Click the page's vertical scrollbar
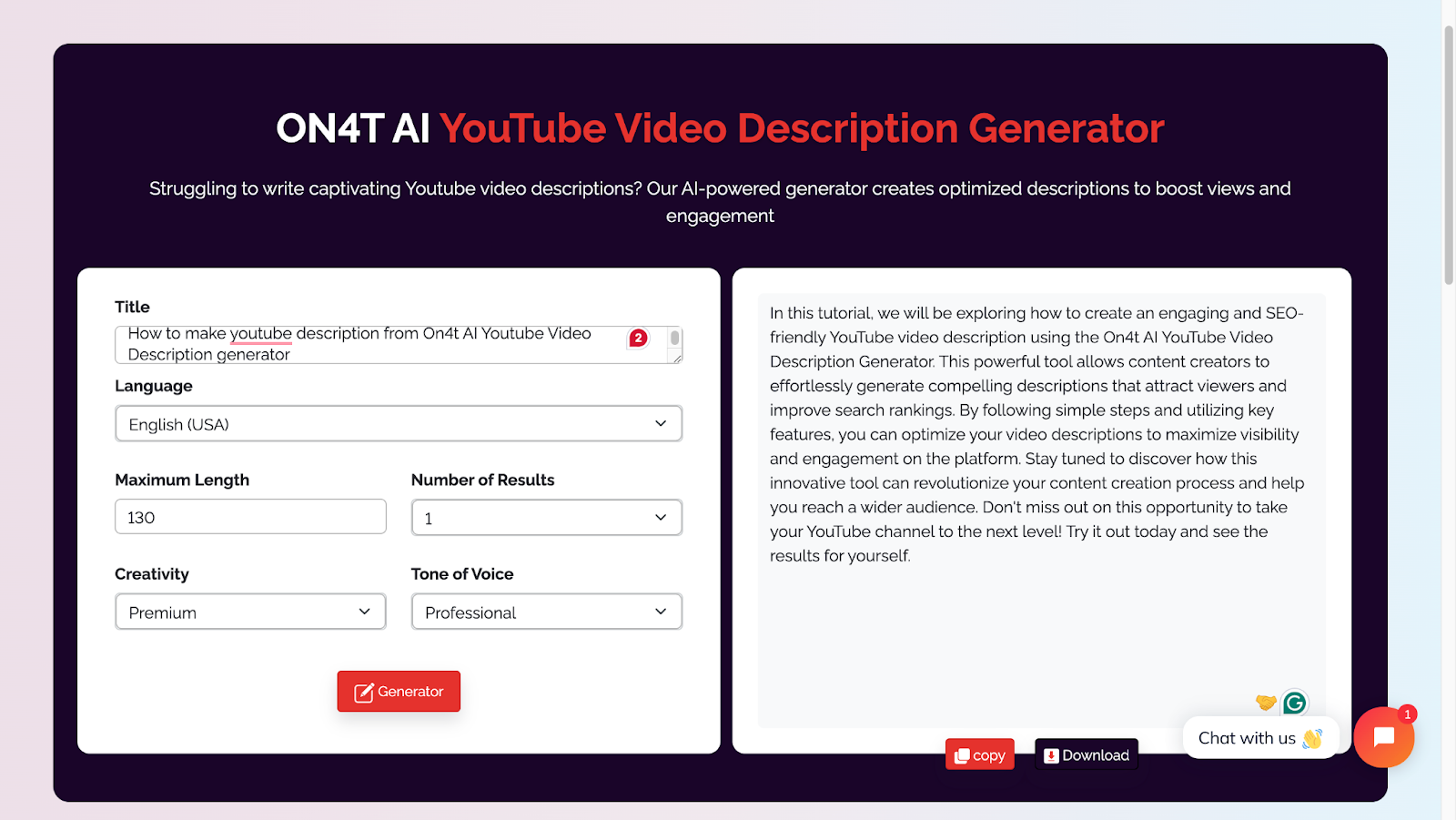 (x=1449, y=156)
